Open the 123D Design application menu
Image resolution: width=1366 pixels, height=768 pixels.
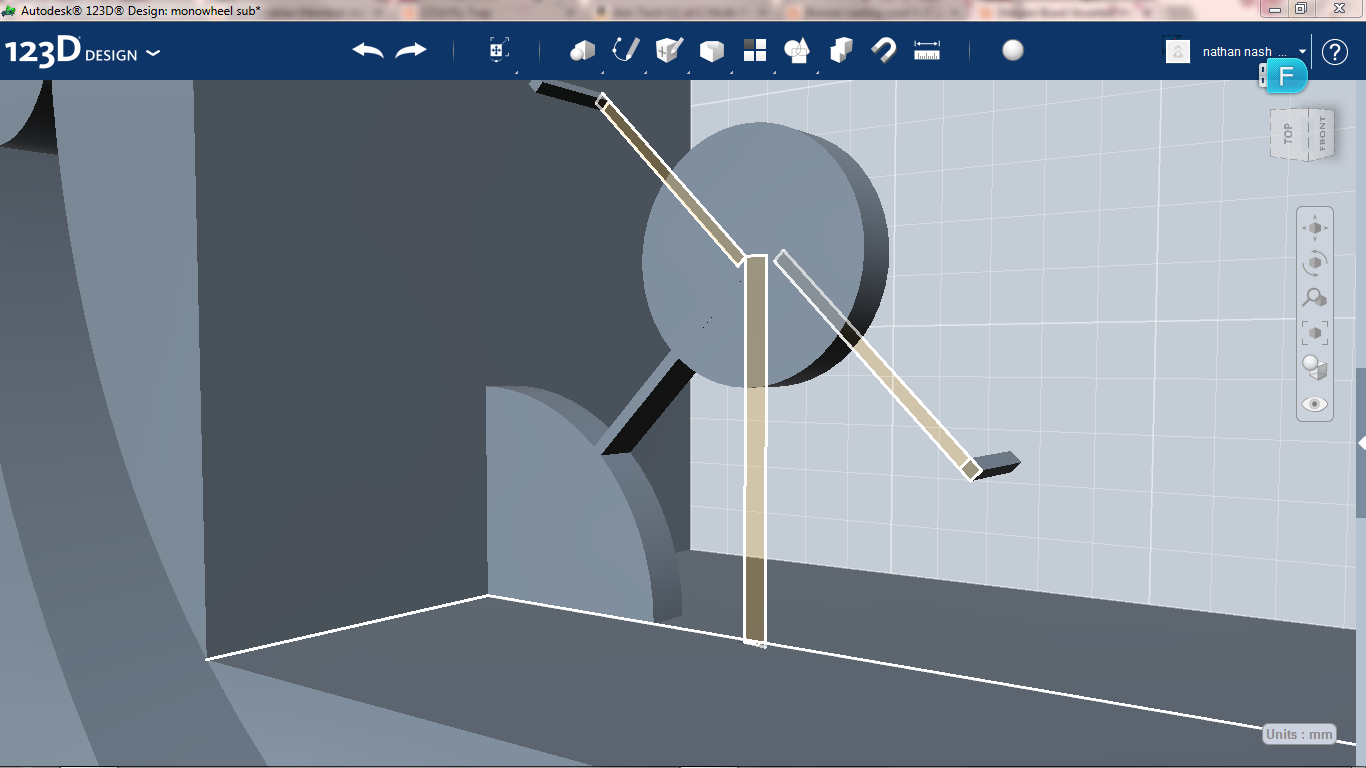click(82, 52)
